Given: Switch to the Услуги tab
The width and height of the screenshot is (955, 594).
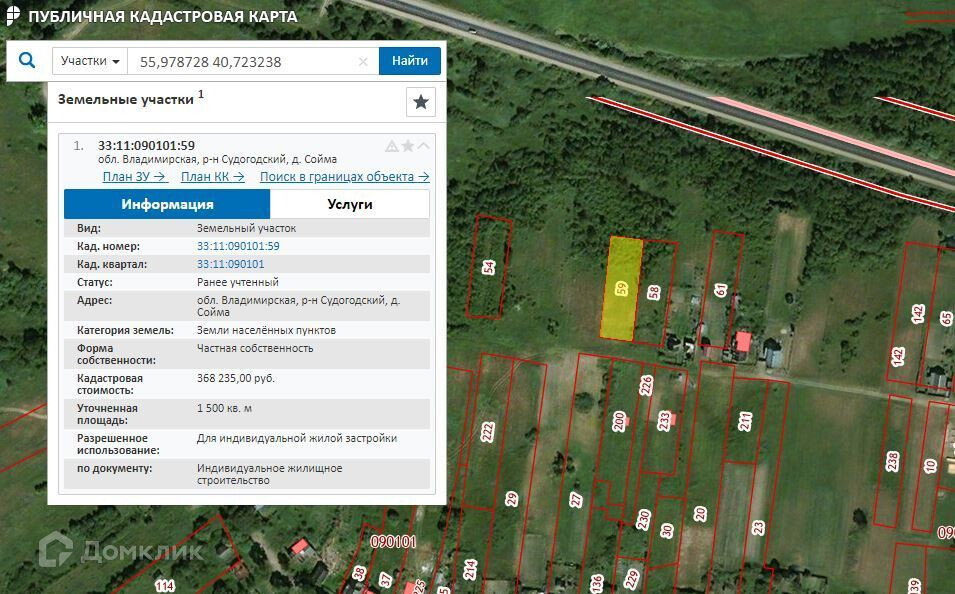Looking at the screenshot, I should click(x=350, y=204).
